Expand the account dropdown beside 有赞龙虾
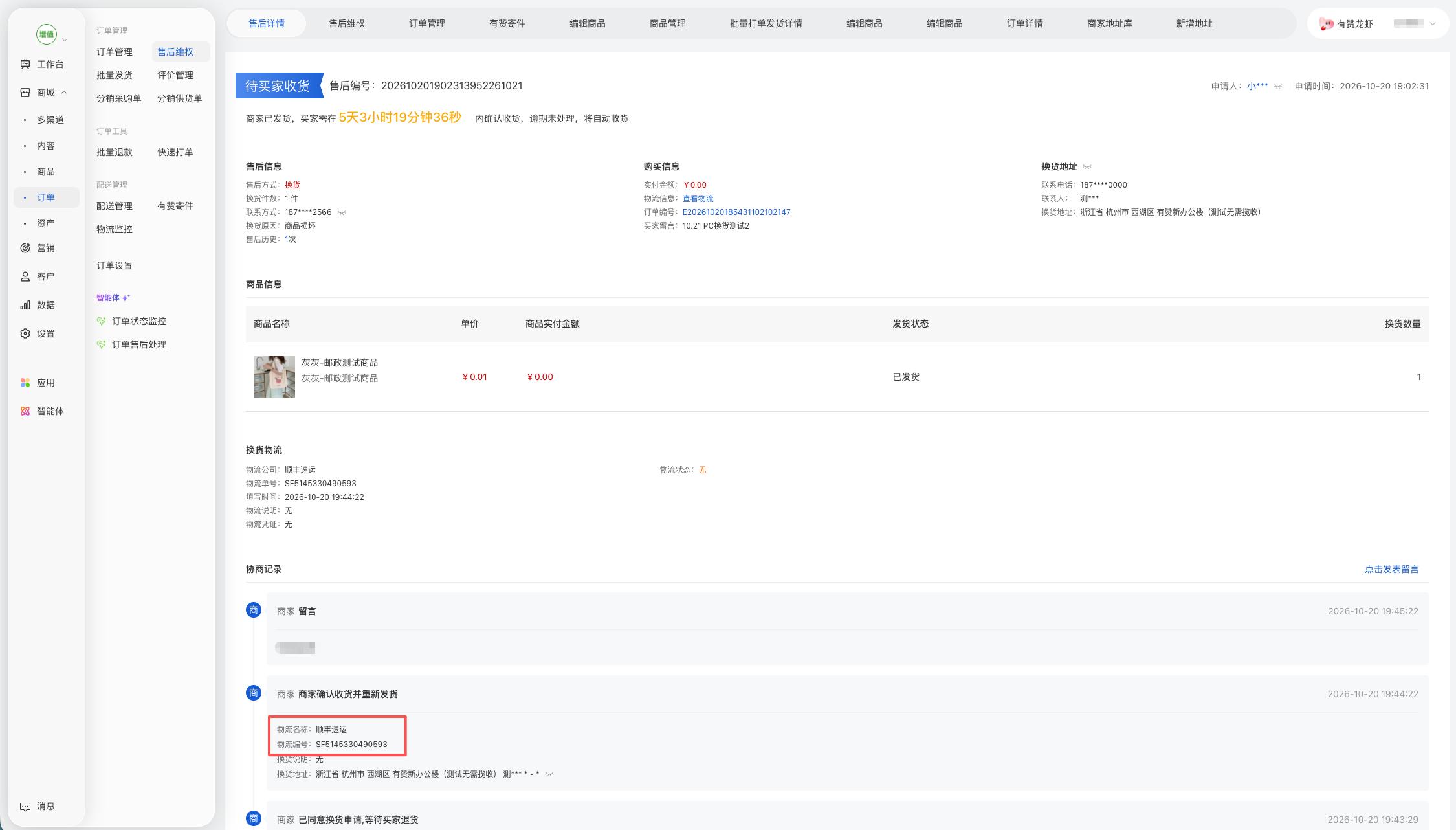 1433,24
